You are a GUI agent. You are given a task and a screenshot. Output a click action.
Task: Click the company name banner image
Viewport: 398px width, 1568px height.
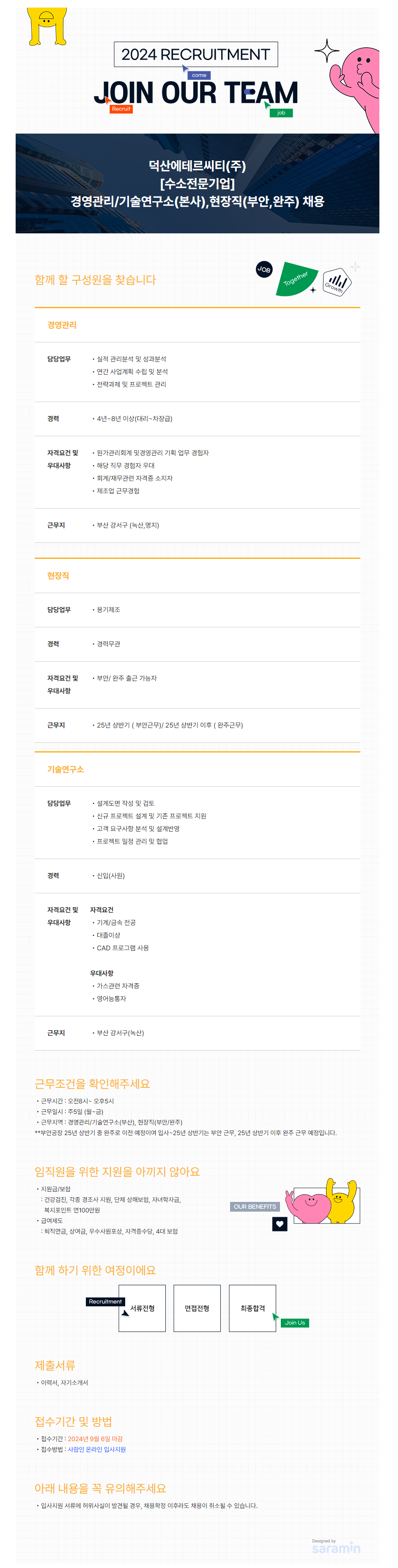(197, 183)
